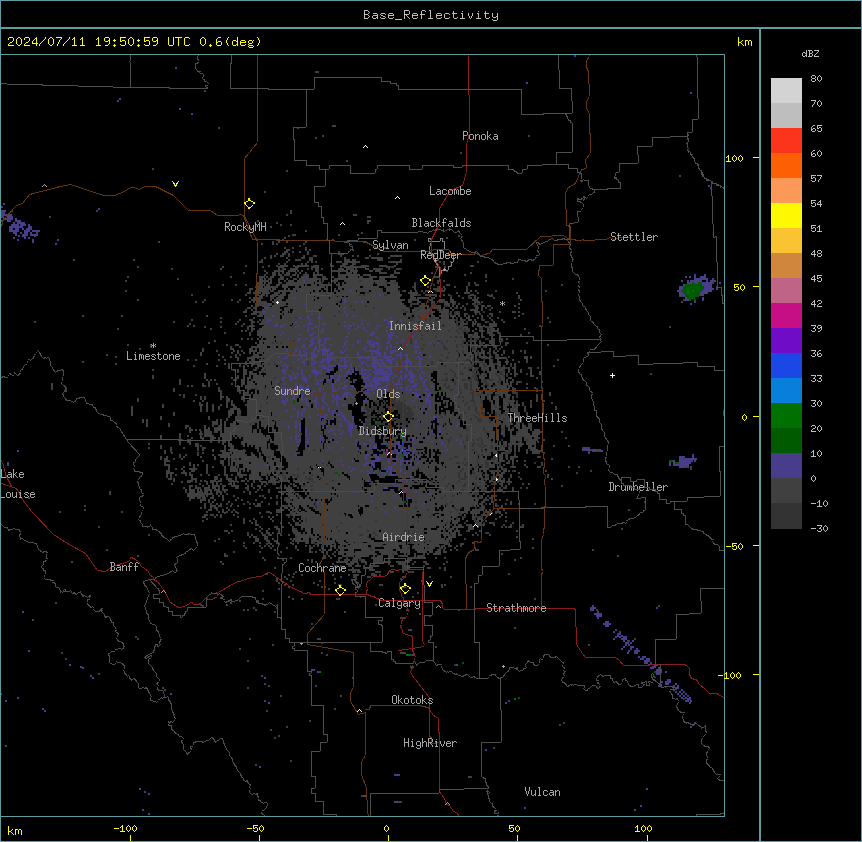862x842 pixels.
Task: Click the Okotoks label
Action: tap(412, 700)
